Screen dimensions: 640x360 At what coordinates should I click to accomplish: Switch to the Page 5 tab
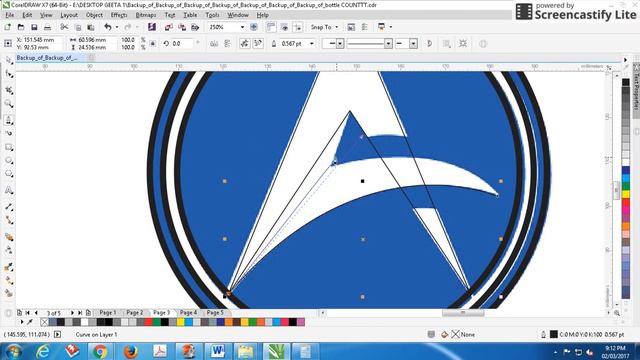coord(215,313)
